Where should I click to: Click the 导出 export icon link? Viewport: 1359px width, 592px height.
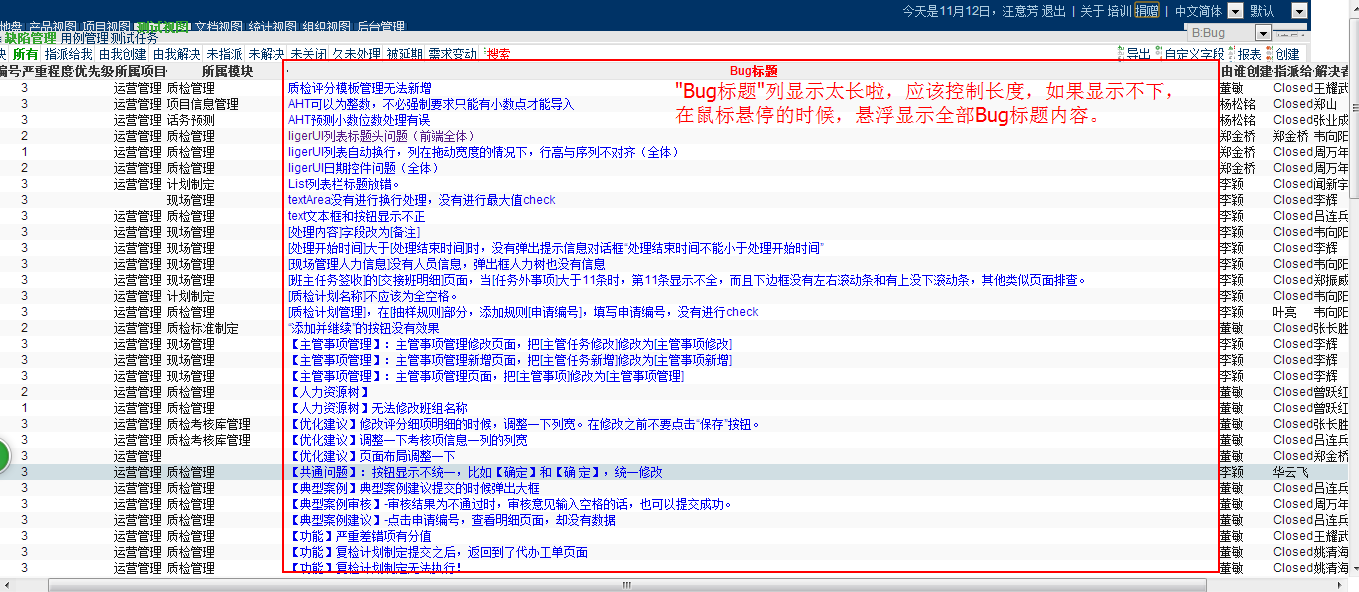[1133, 54]
